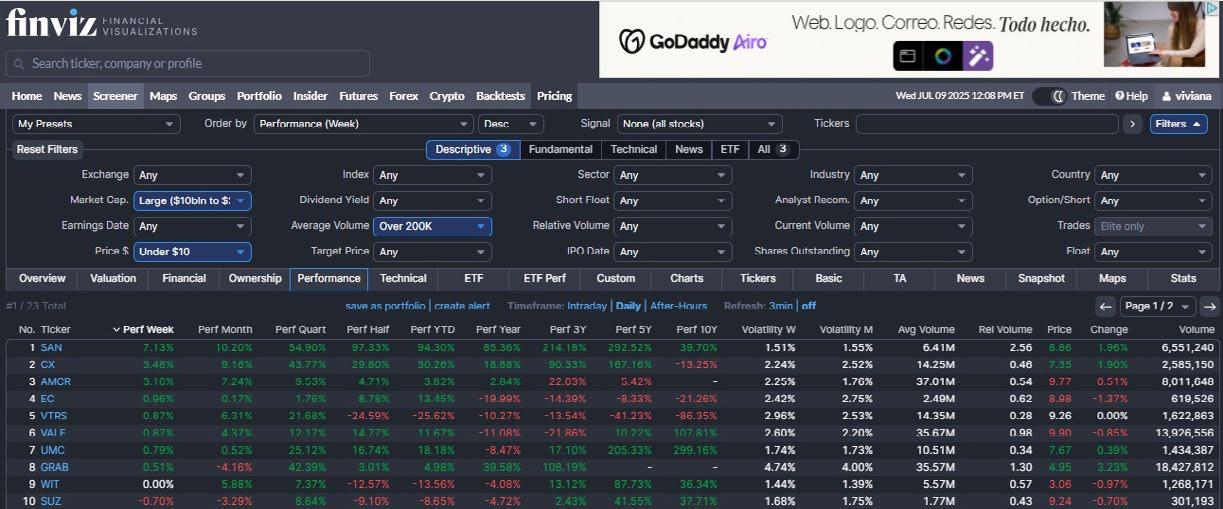Go to the next results page

tap(1209, 307)
